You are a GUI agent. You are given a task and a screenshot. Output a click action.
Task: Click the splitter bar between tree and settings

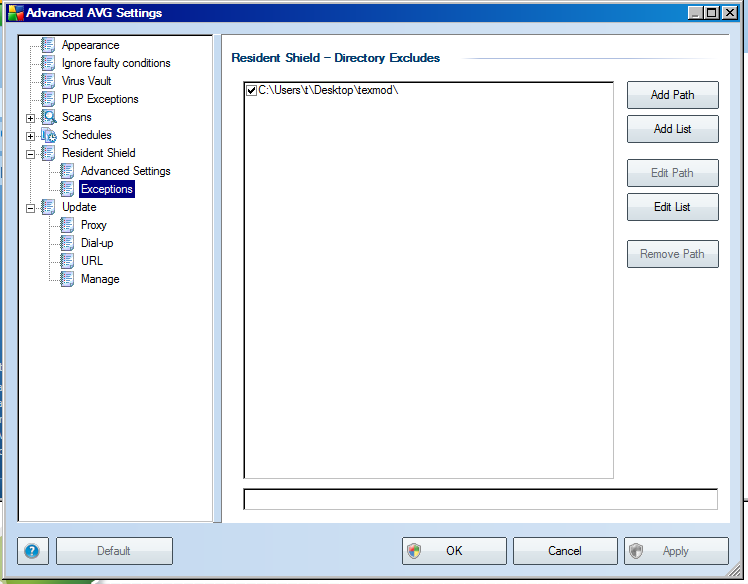[x=218, y=279]
